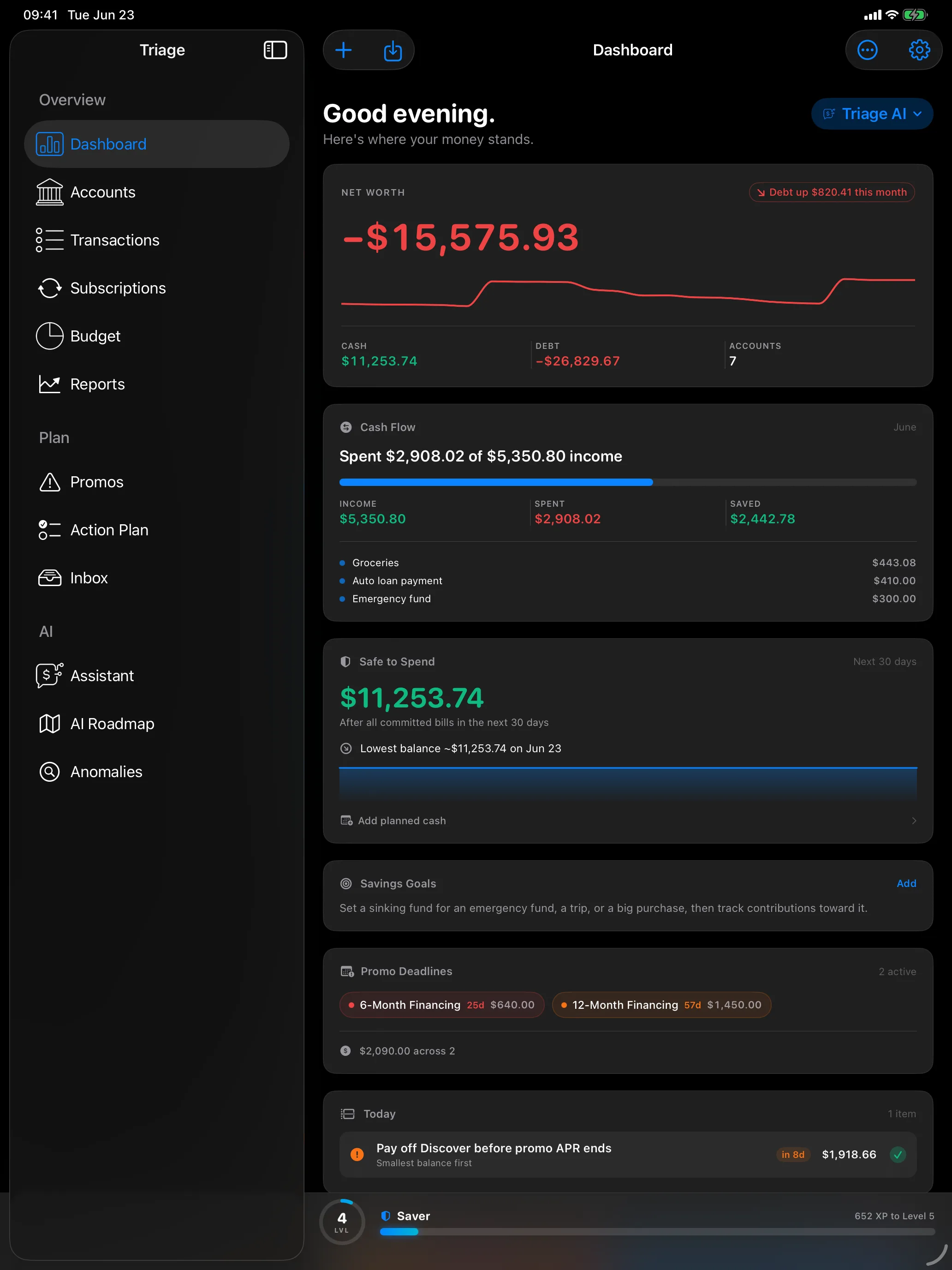Open the 6-Month Financing promo chip
This screenshot has width=952, height=1270.
pos(441,1005)
